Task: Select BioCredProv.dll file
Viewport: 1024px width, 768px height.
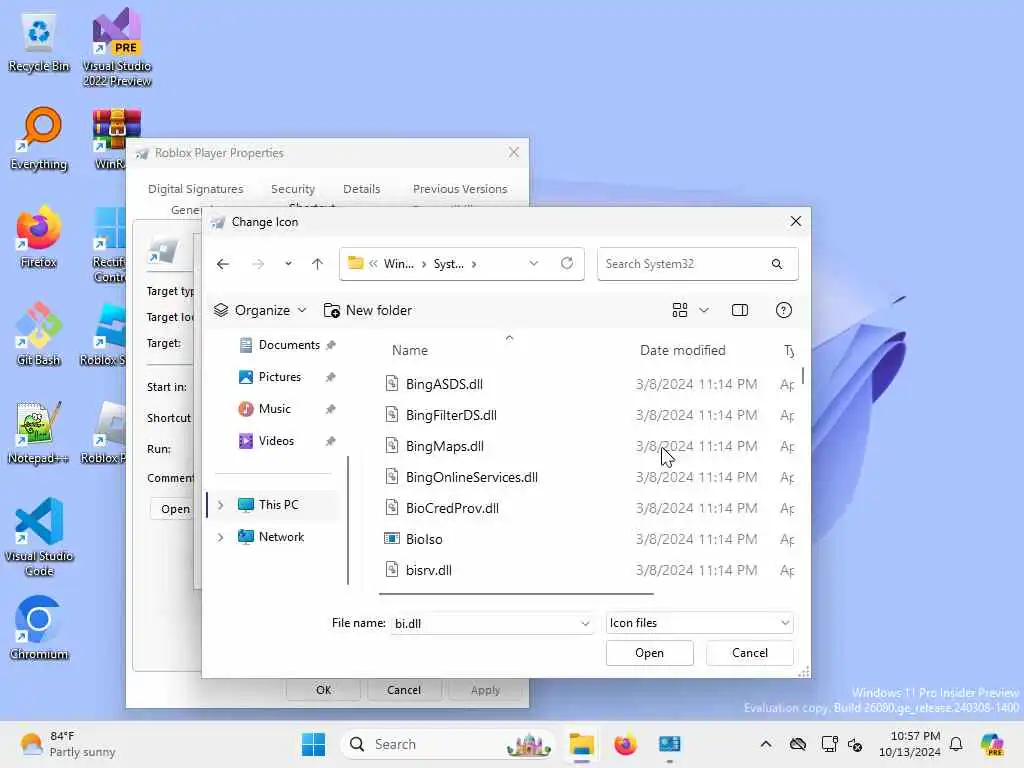Action: click(x=452, y=508)
